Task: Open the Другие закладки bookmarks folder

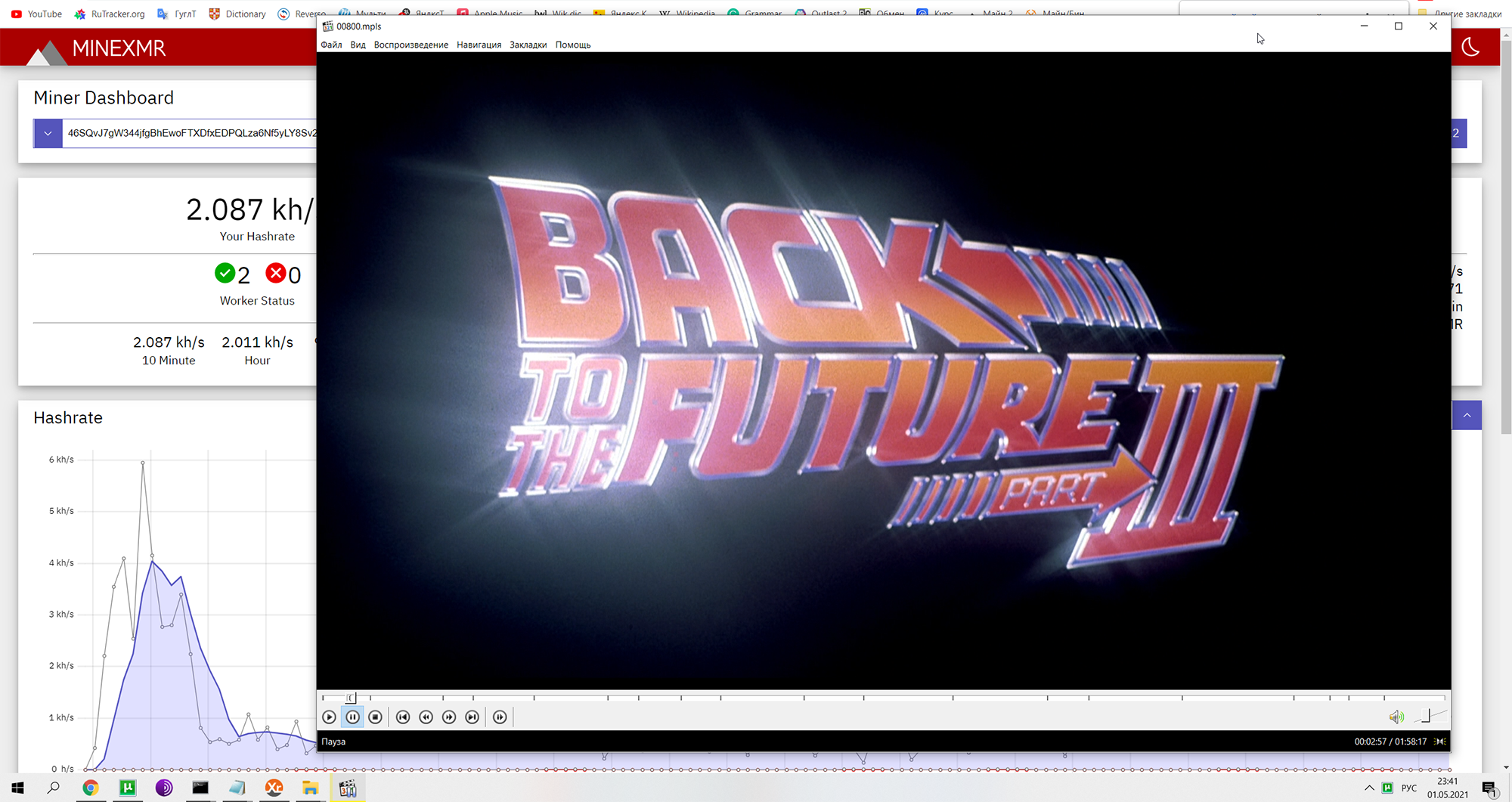Action: tap(1460, 14)
